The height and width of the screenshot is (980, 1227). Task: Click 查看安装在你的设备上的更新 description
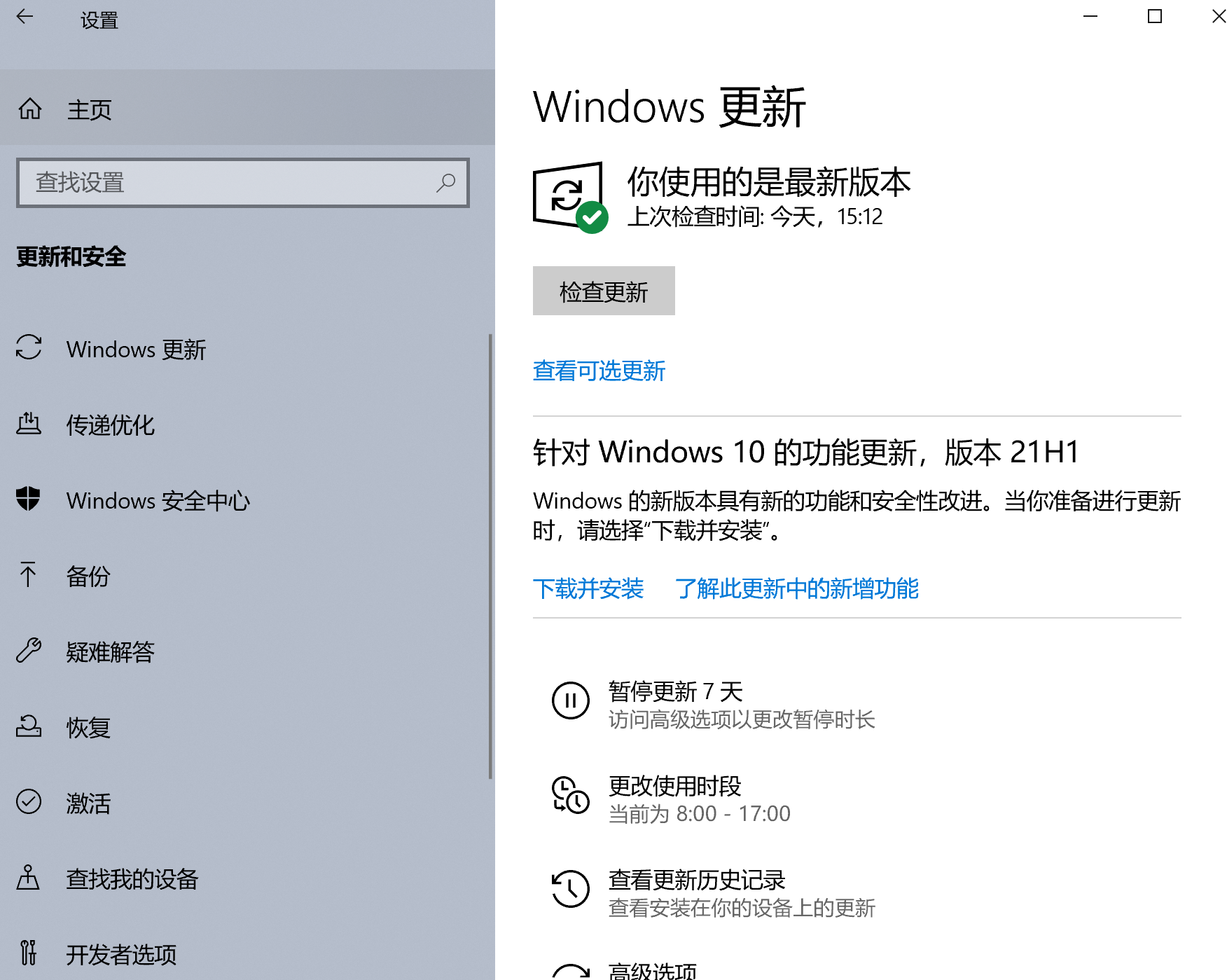click(x=742, y=909)
